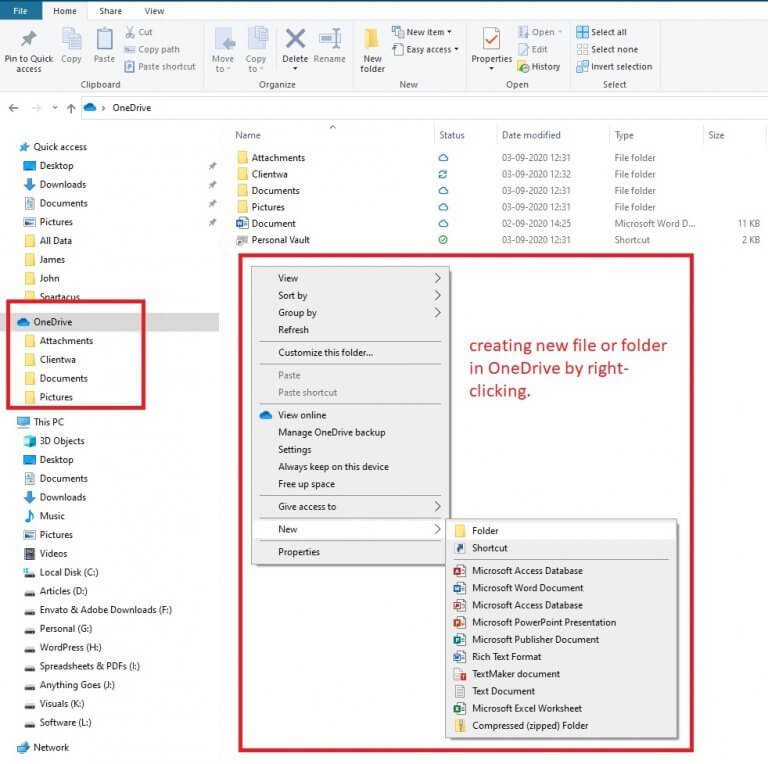Create a new TextMaker document
This screenshot has height=764, width=768.
[x=562, y=674]
